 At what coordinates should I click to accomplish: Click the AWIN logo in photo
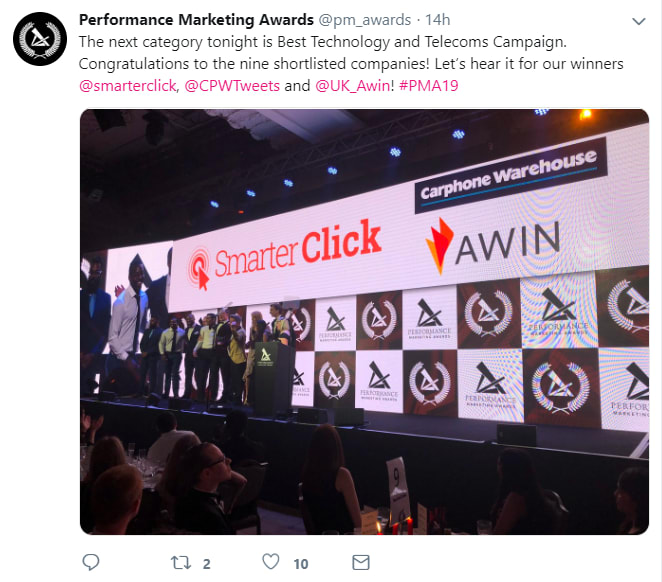(x=492, y=245)
